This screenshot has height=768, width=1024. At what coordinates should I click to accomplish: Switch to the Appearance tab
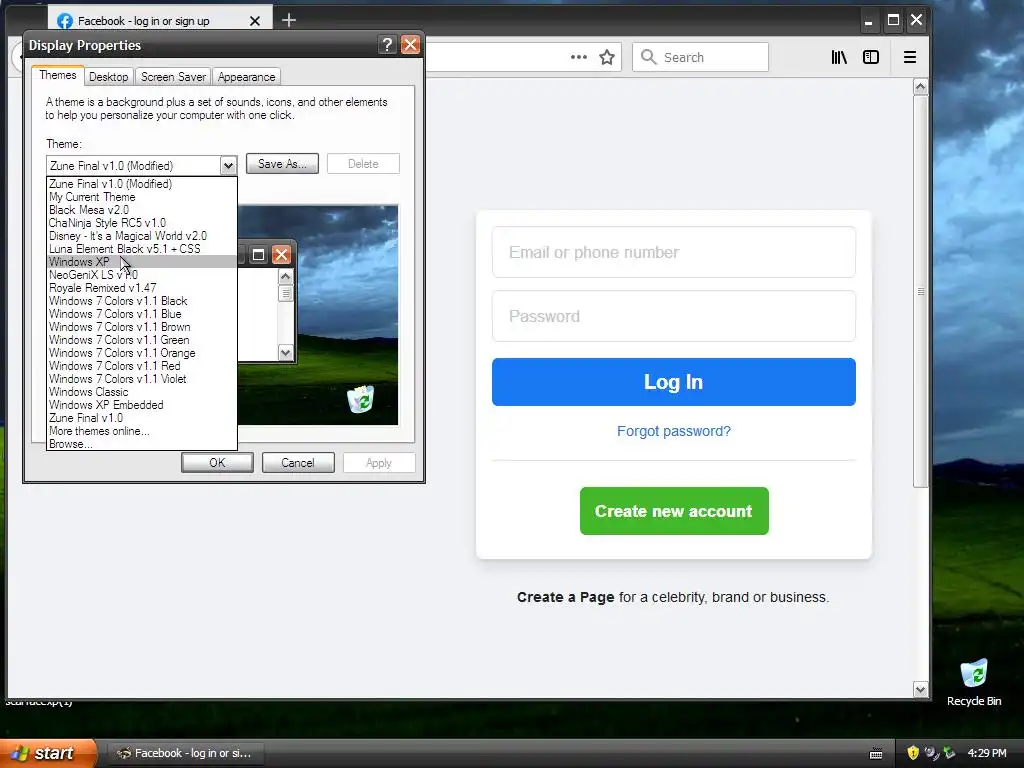pyautogui.click(x=246, y=77)
